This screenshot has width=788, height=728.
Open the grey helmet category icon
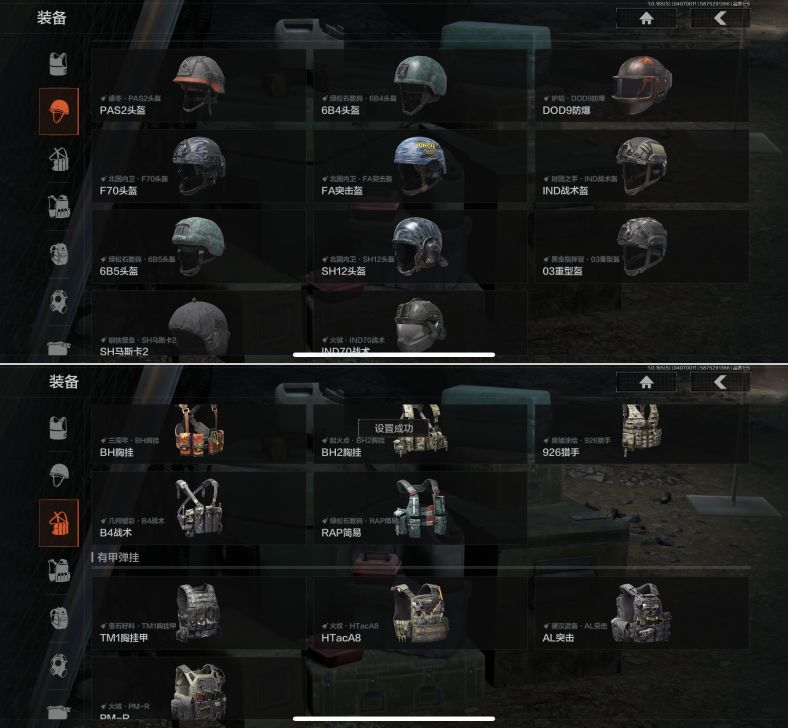tap(59, 475)
